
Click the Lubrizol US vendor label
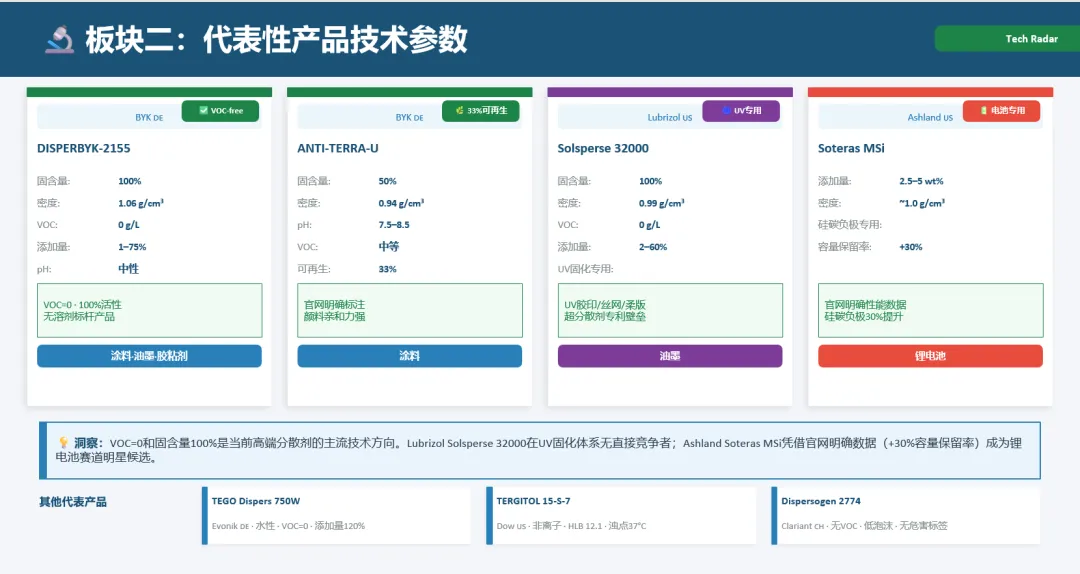point(669,118)
